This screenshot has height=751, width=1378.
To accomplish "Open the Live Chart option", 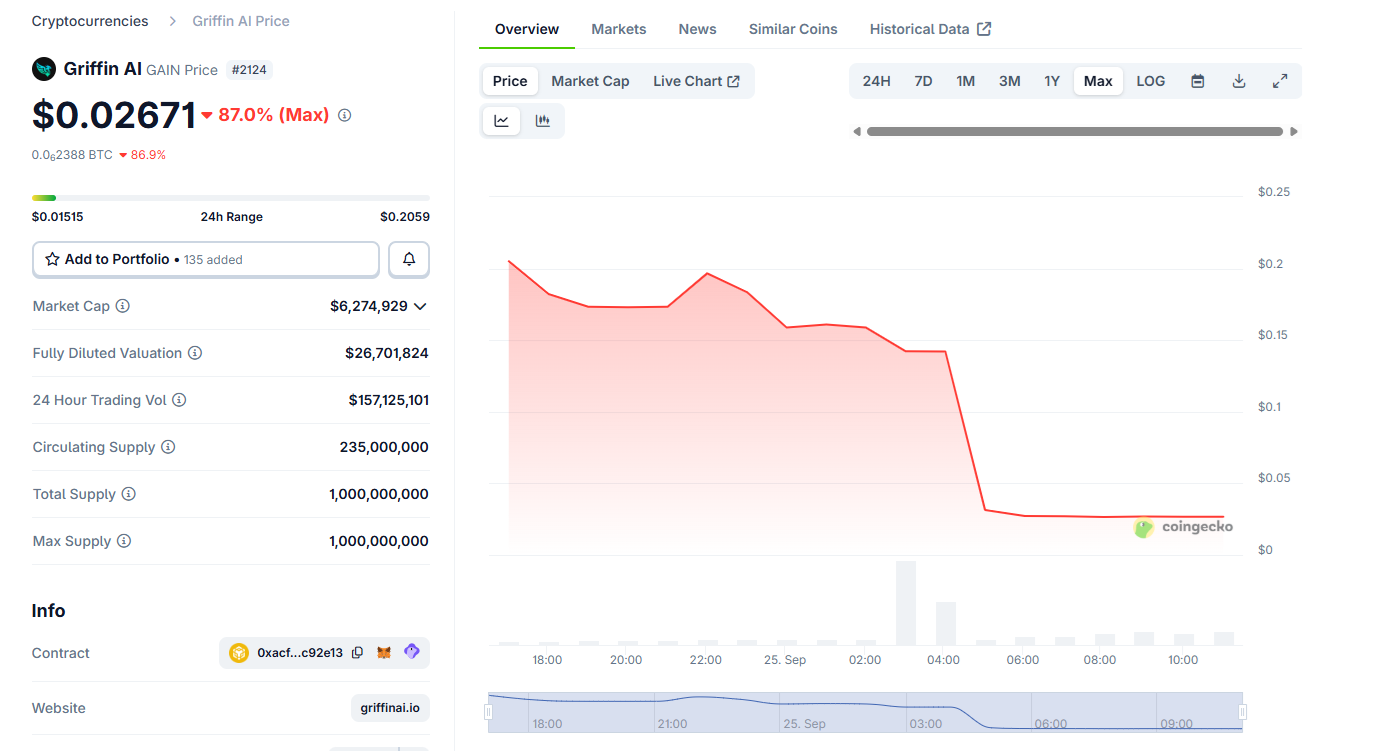I will [x=696, y=81].
